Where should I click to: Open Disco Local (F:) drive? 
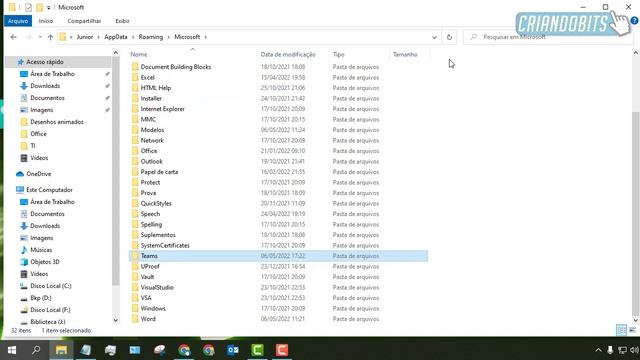tap(50, 310)
